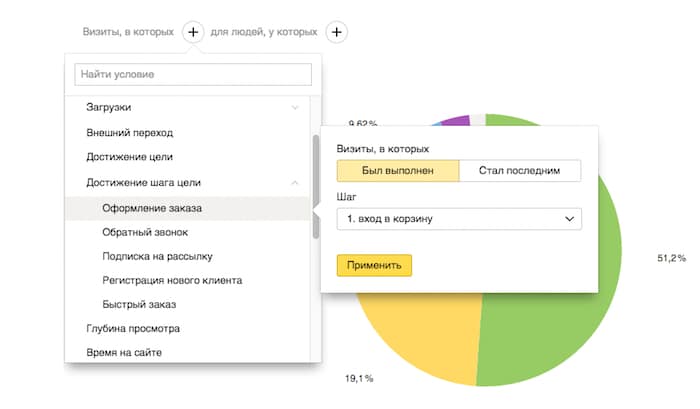Screen dimensions: 700x409
Task: Click the conditions list scrollbar thumb
Action: point(316,185)
